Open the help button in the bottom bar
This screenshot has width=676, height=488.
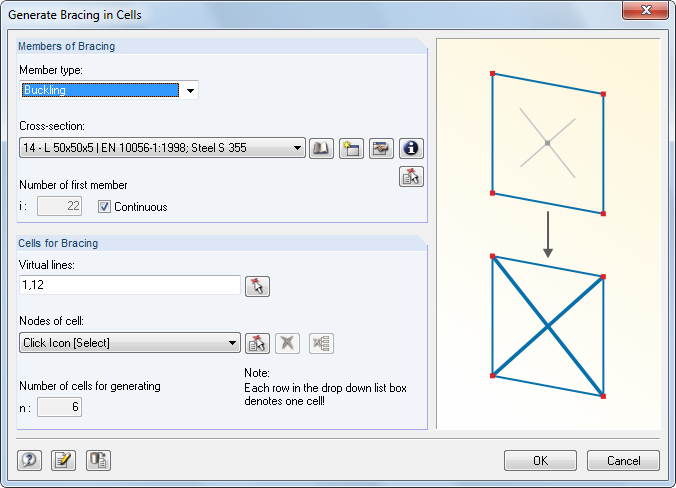[29, 460]
